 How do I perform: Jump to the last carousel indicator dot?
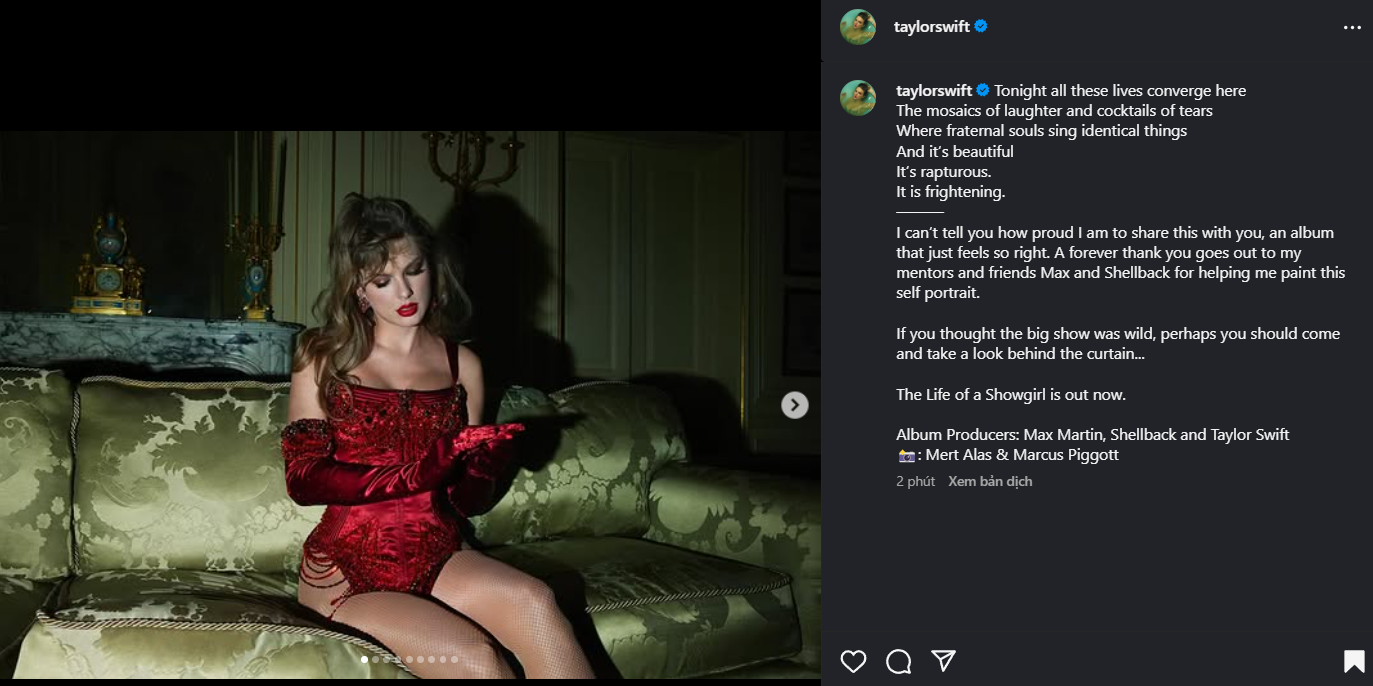(x=454, y=659)
